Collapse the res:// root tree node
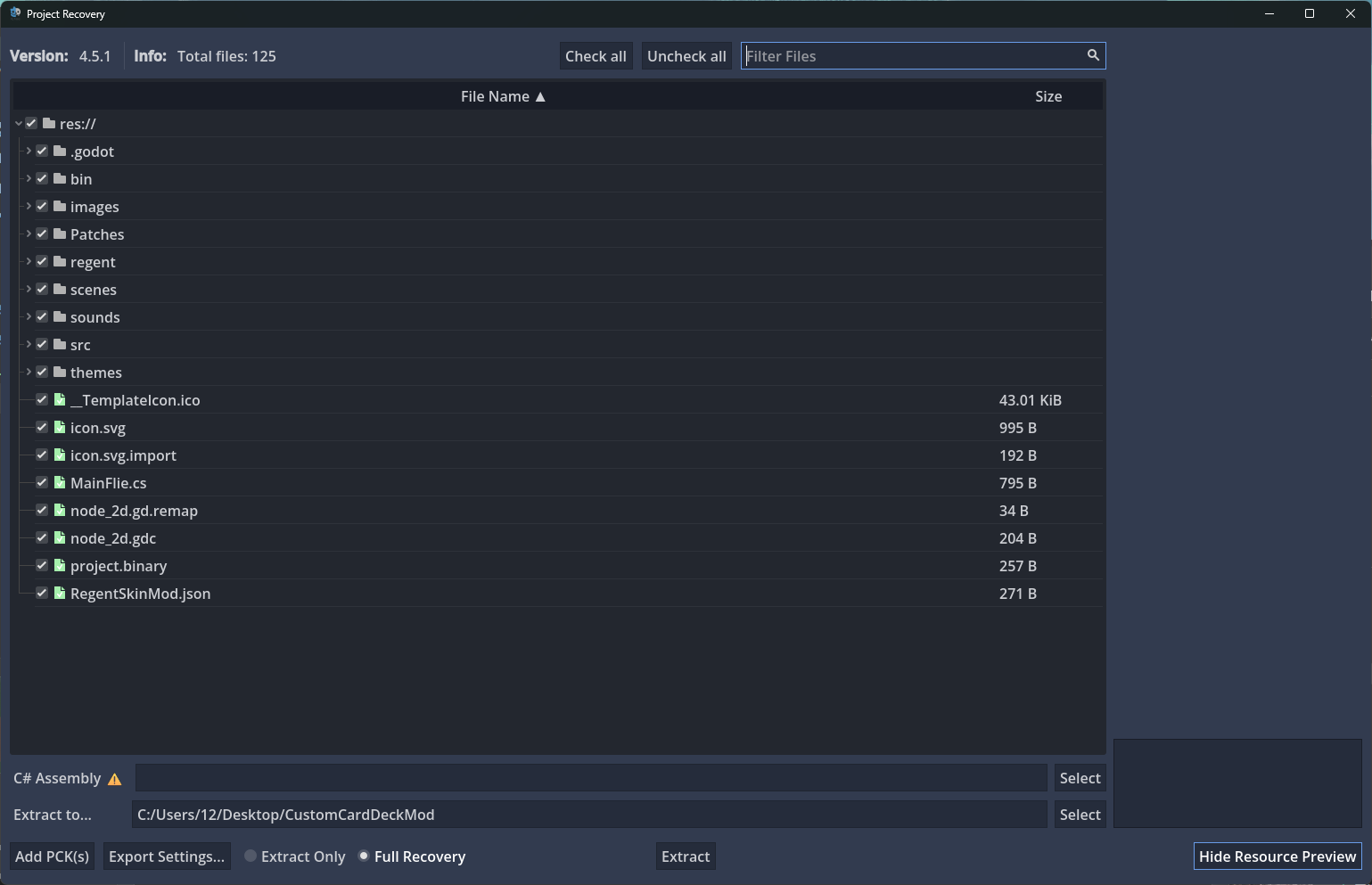Image resolution: width=1372 pixels, height=885 pixels. (x=19, y=123)
